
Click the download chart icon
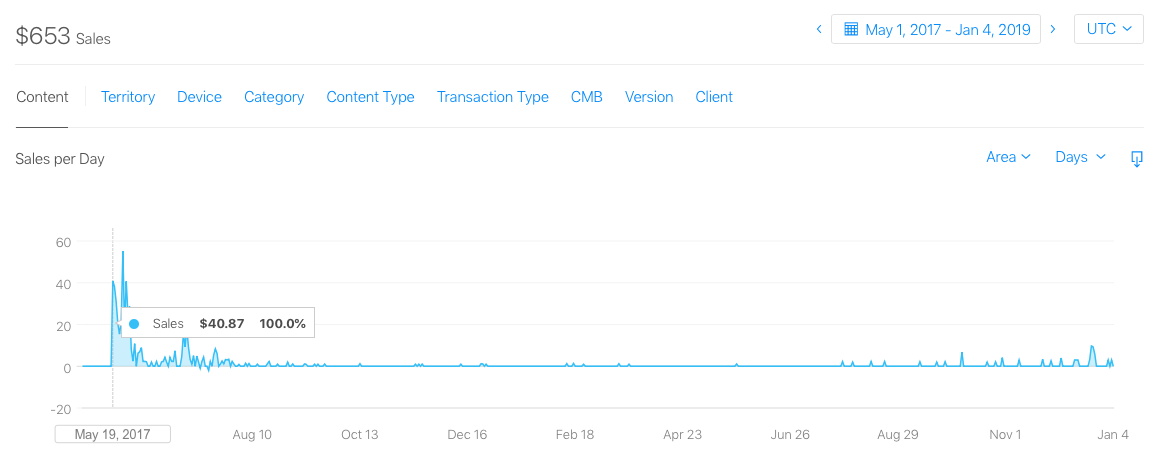1136,158
